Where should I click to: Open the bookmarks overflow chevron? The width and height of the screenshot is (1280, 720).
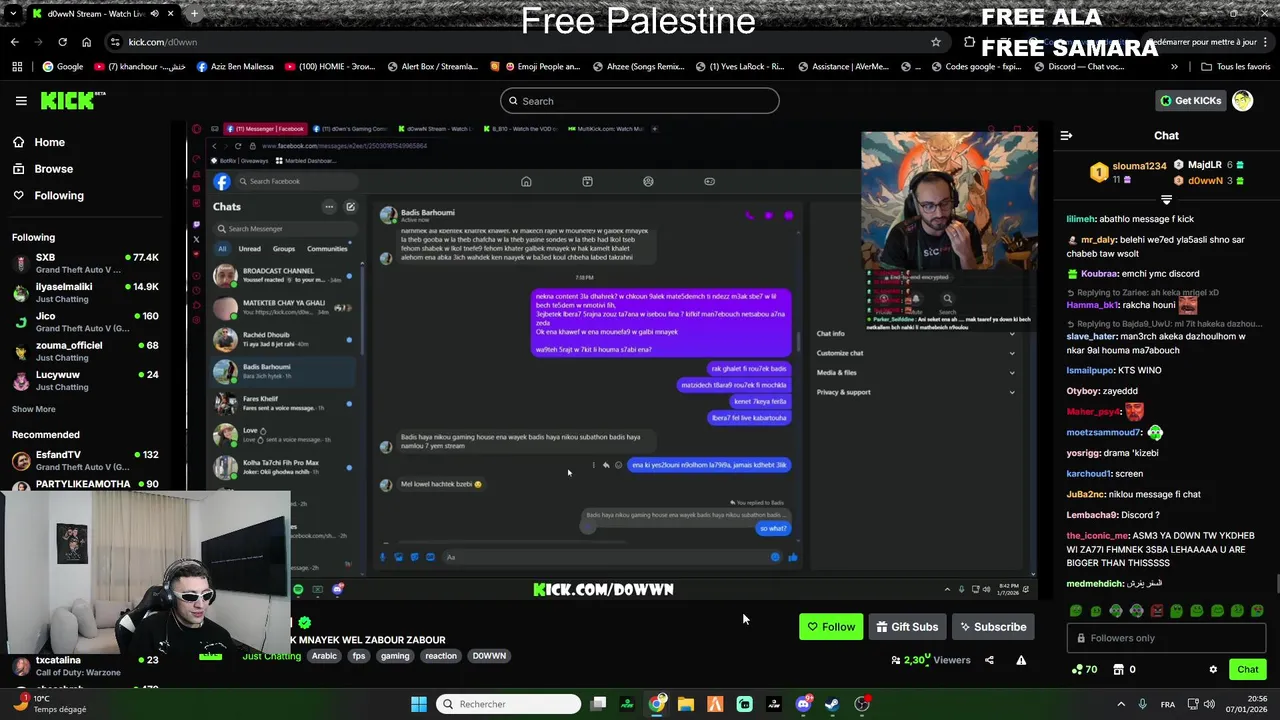(x=1174, y=67)
